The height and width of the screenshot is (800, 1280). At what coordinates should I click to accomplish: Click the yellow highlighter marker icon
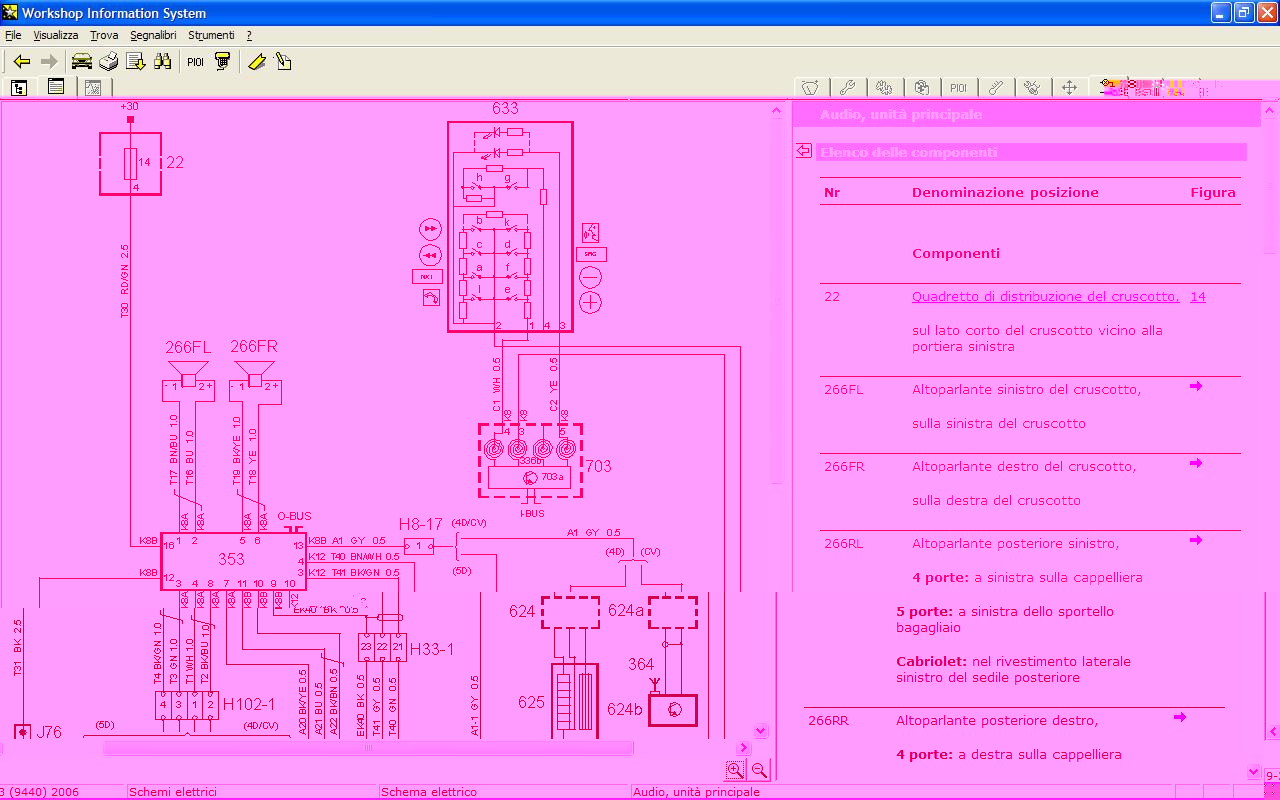tap(257, 62)
